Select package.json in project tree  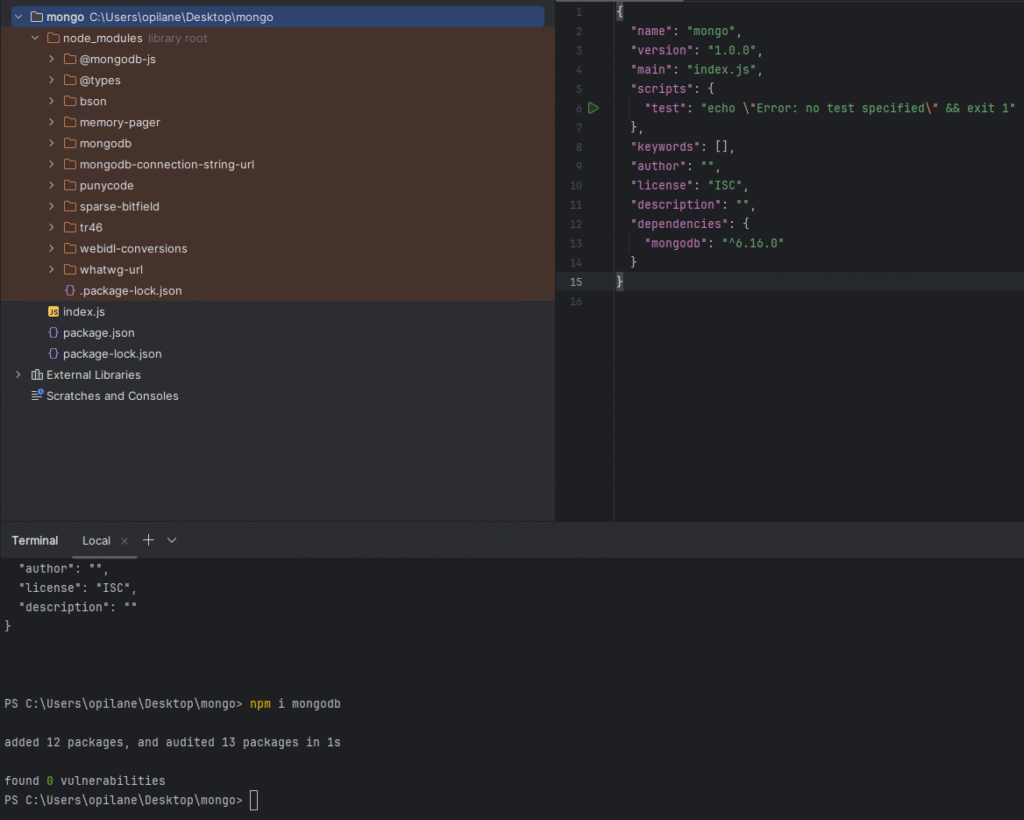[98, 333]
